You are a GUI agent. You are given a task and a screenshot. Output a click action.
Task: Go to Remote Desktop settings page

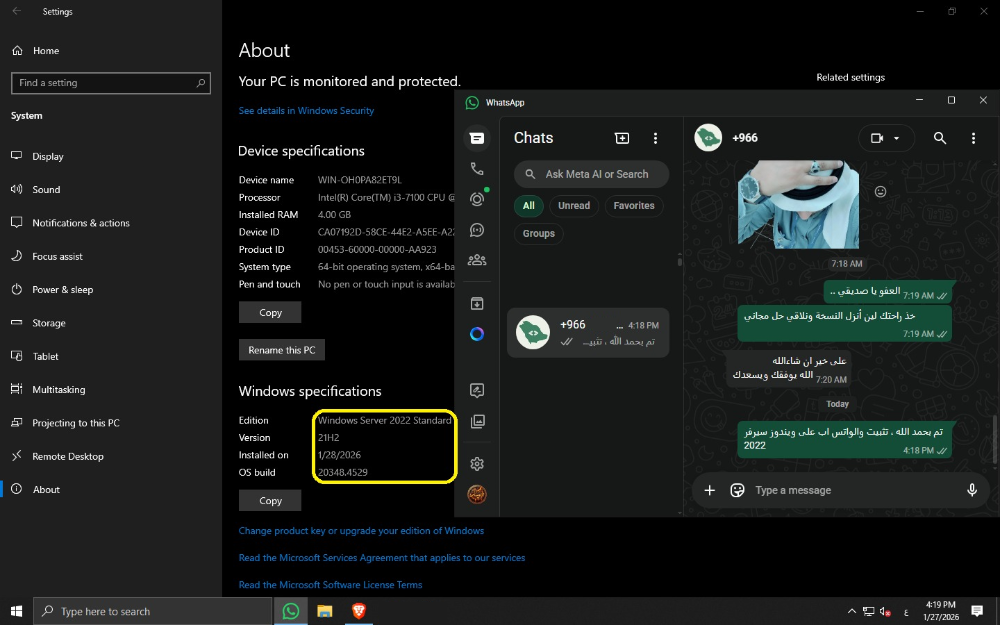[x=69, y=456]
